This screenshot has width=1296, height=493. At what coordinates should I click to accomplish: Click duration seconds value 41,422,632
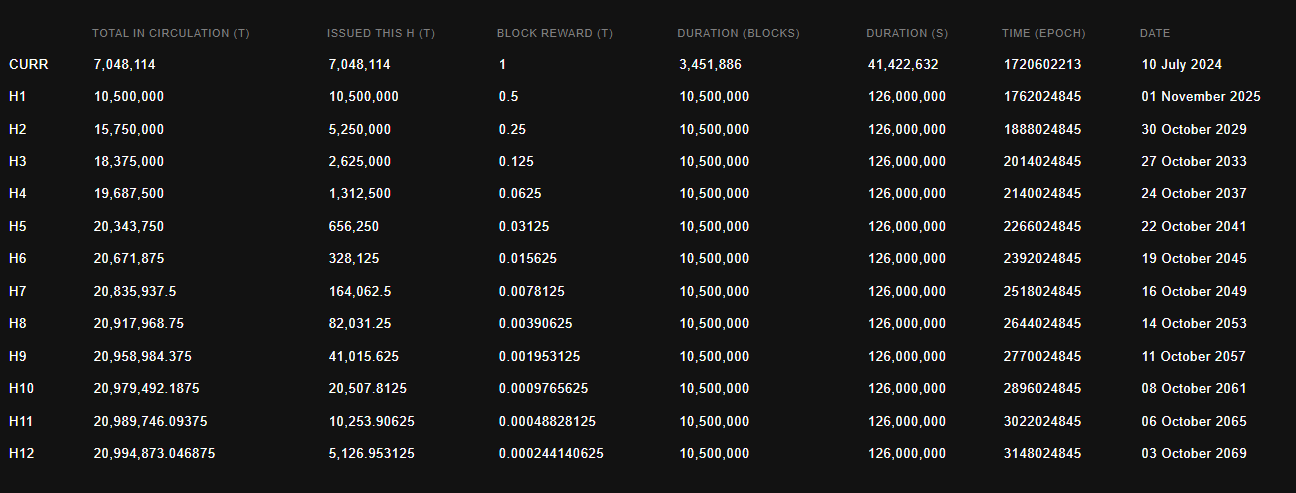click(x=907, y=65)
